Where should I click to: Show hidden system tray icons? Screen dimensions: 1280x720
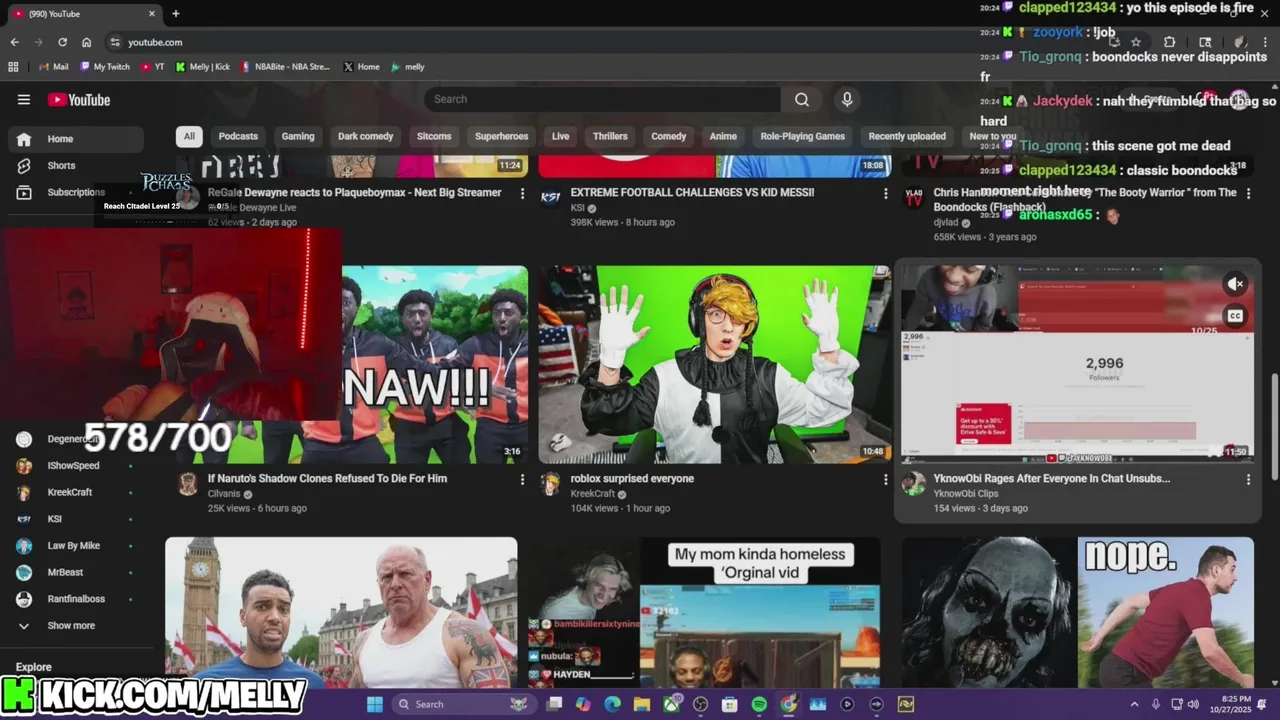pyautogui.click(x=1134, y=704)
